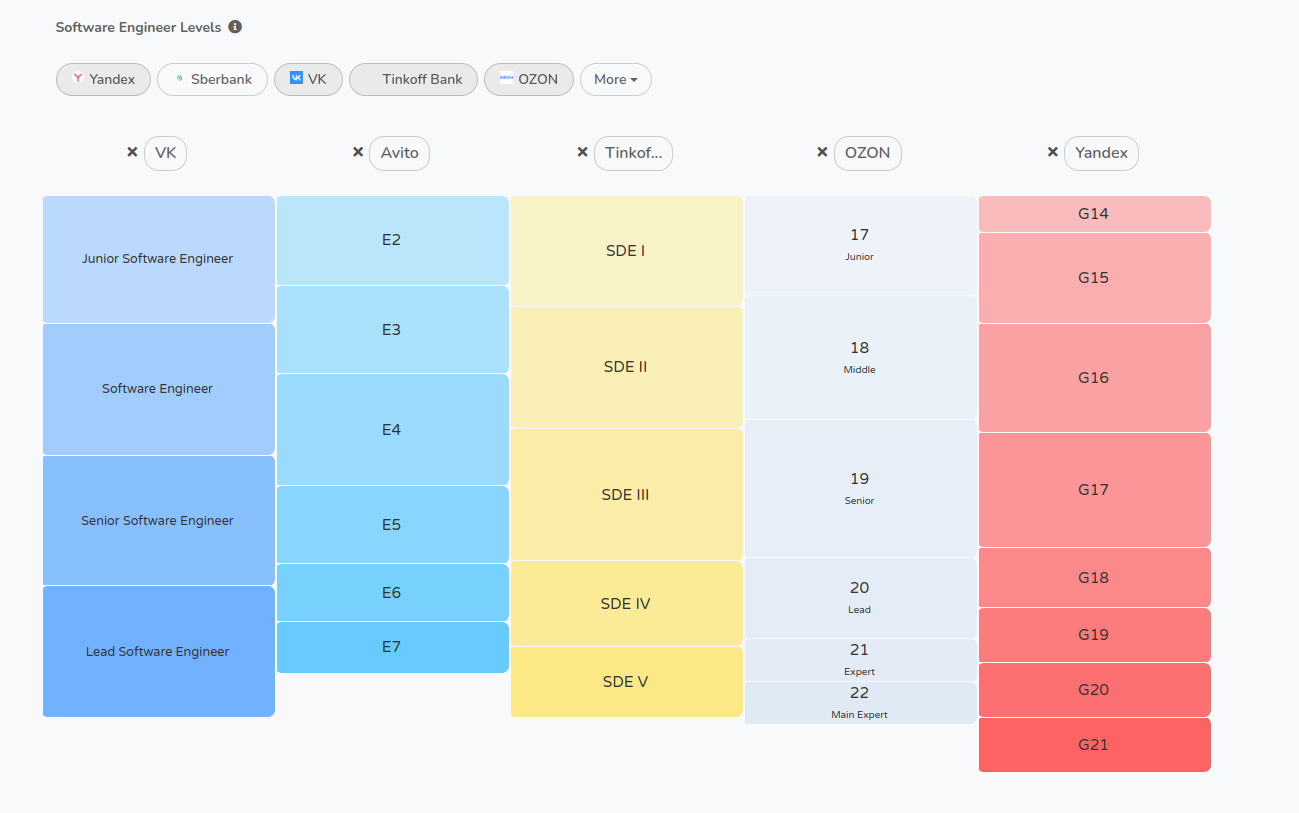The width and height of the screenshot is (1299, 813).
Task: Click the info icon beside Software Engineer Levels
Action: 235,27
